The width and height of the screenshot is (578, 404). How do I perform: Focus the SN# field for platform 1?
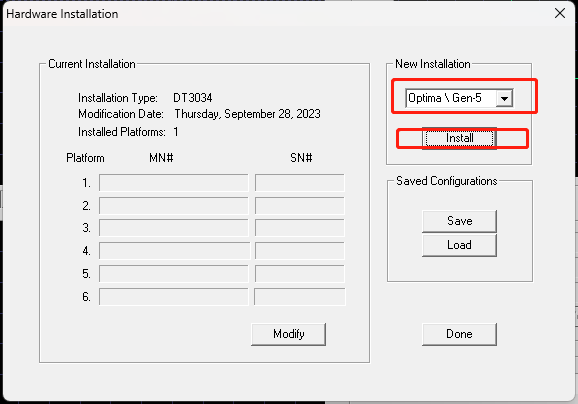[300, 183]
